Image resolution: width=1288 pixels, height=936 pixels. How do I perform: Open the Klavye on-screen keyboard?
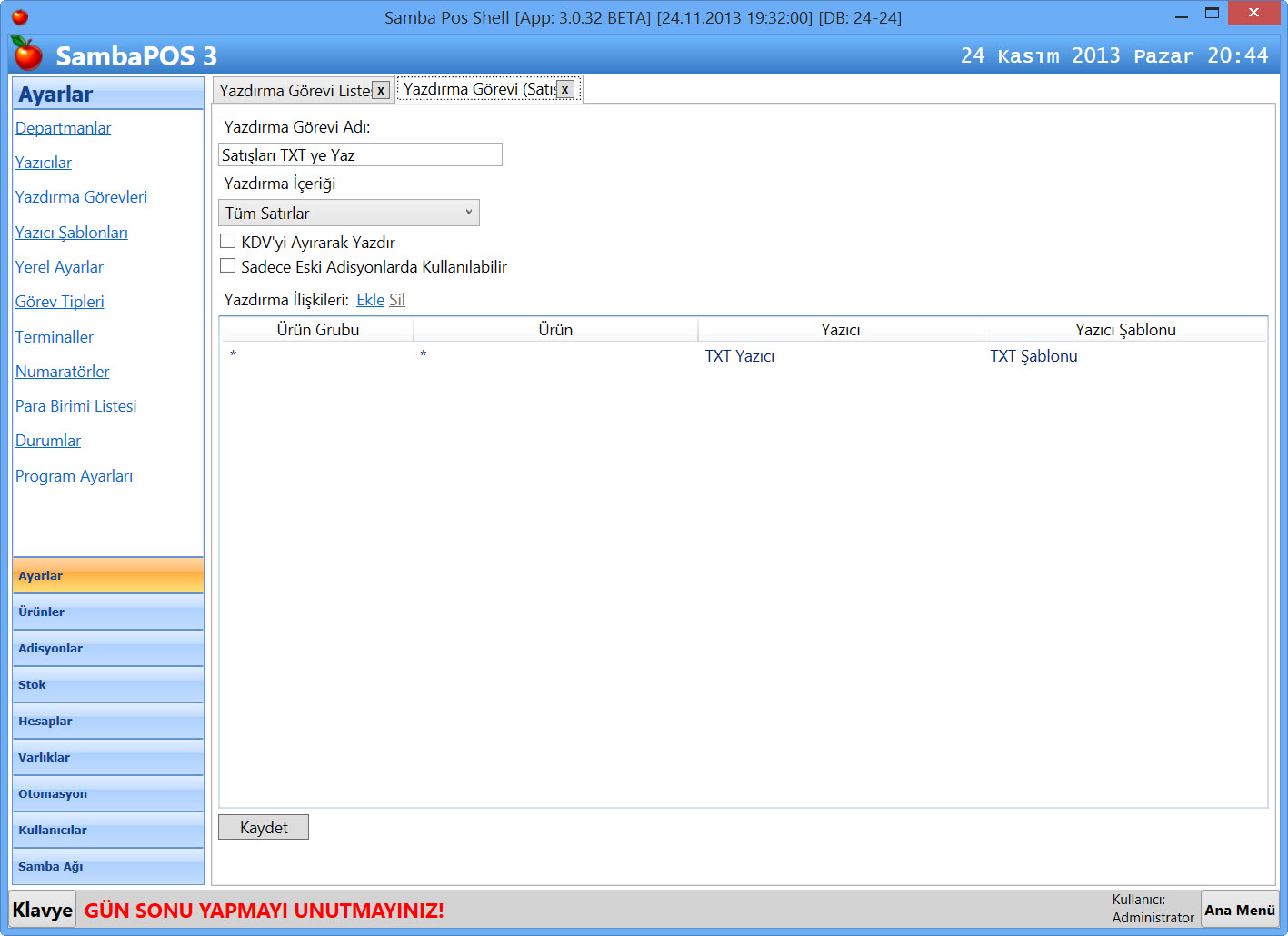[x=43, y=910]
